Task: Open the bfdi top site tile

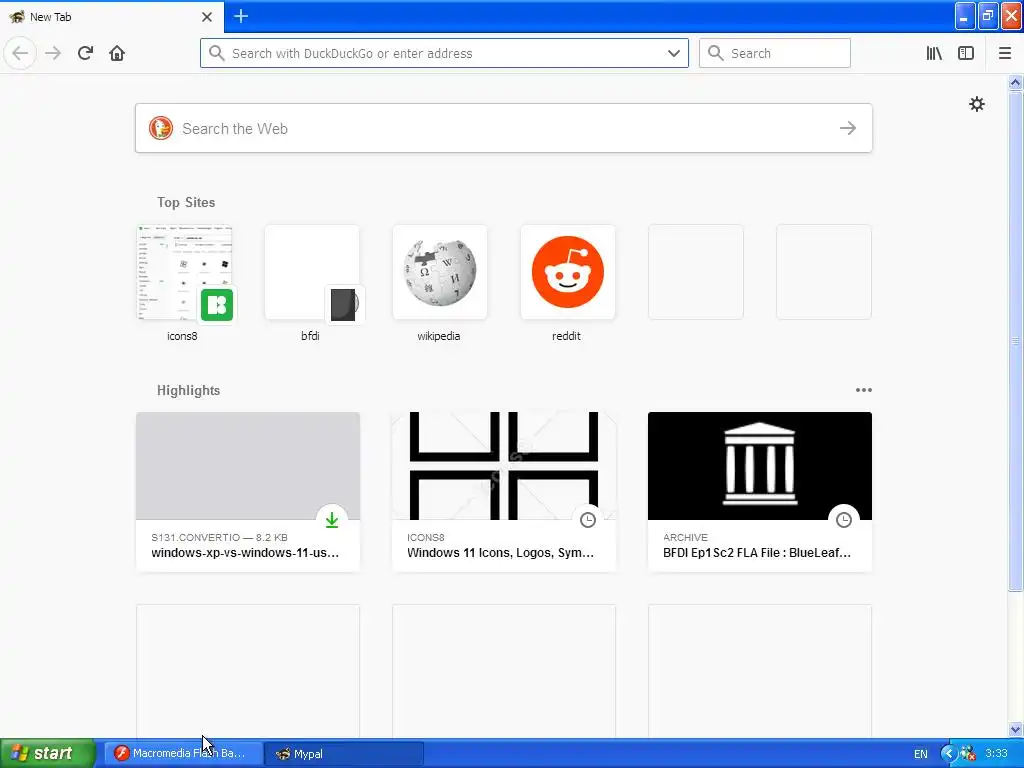Action: [x=312, y=273]
